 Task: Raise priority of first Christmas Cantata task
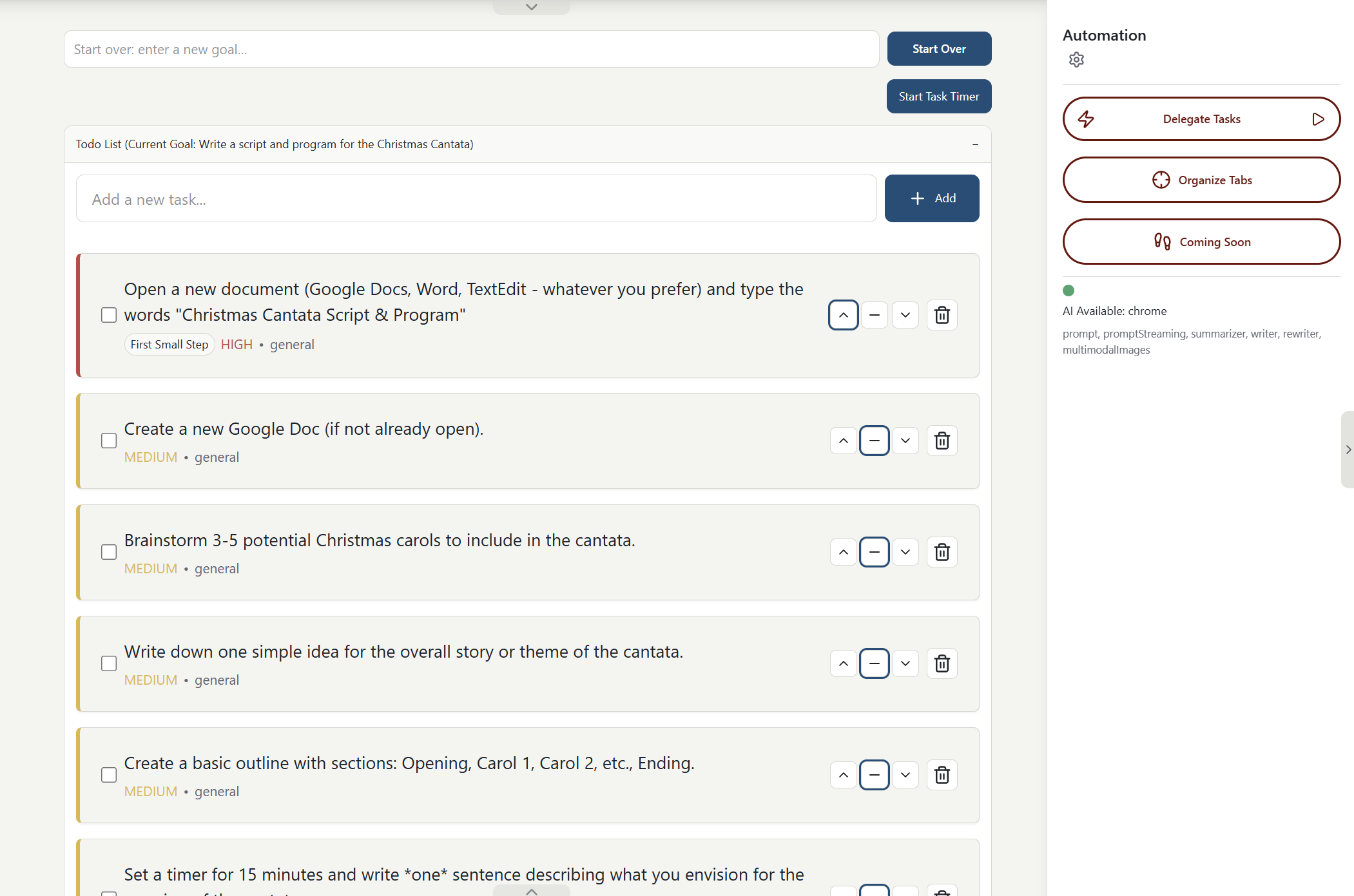pyautogui.click(x=843, y=315)
